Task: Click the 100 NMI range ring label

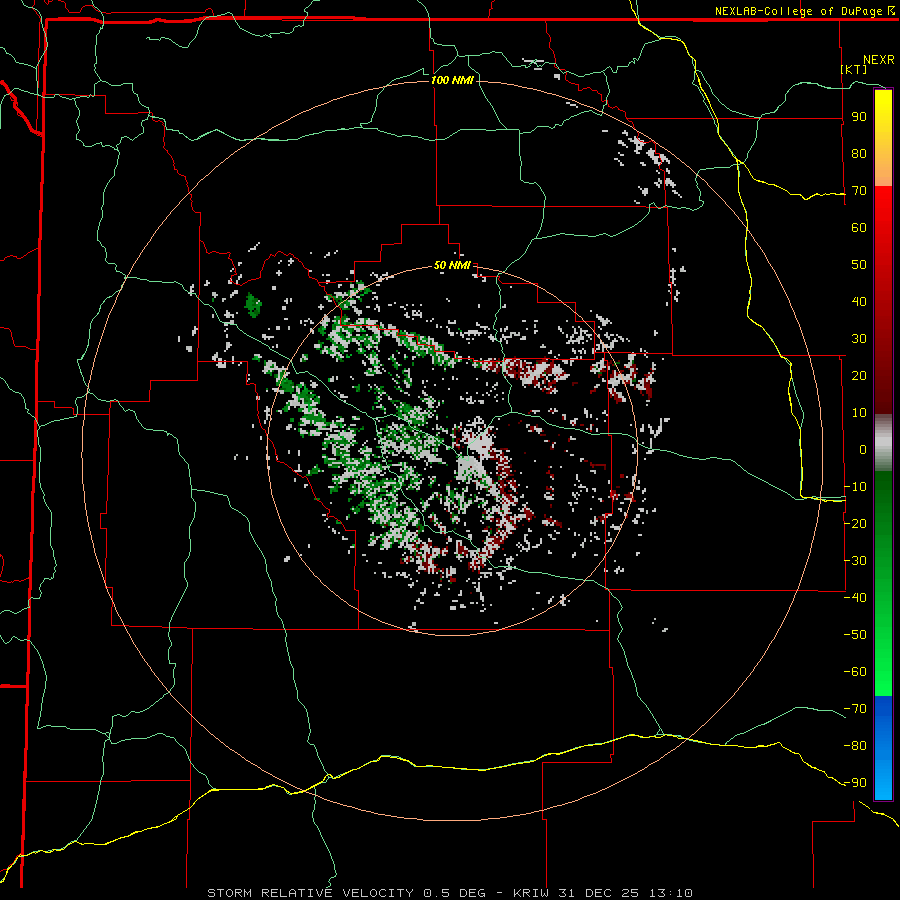Action: click(x=452, y=80)
